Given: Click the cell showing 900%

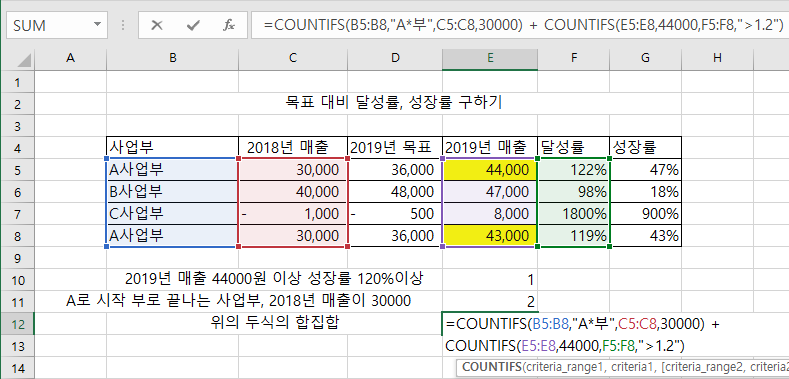Looking at the screenshot, I should point(646,214).
